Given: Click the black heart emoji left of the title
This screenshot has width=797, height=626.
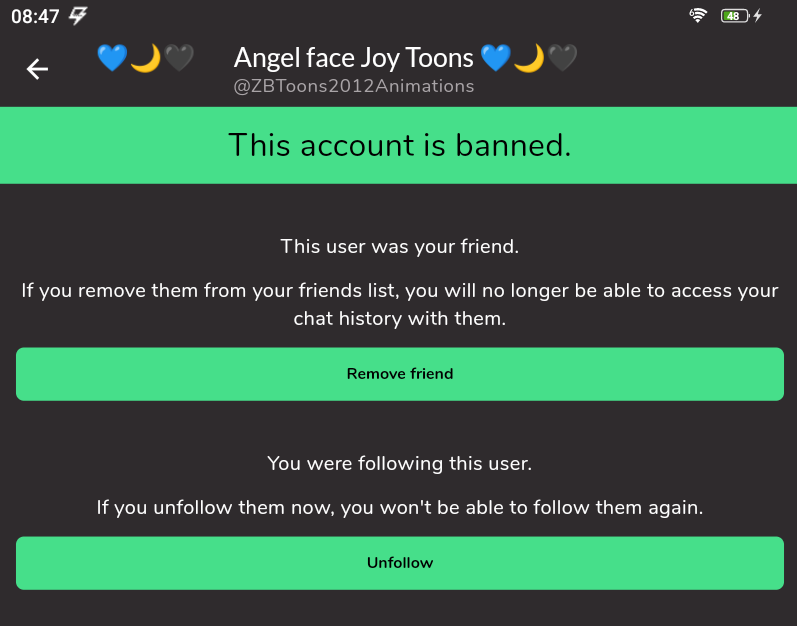Looking at the screenshot, I should (x=178, y=58).
